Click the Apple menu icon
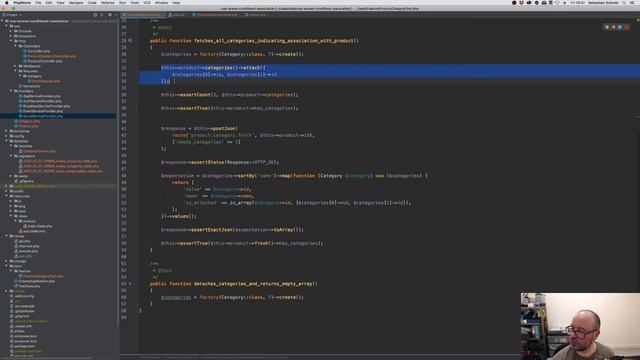 tap(7, 3)
